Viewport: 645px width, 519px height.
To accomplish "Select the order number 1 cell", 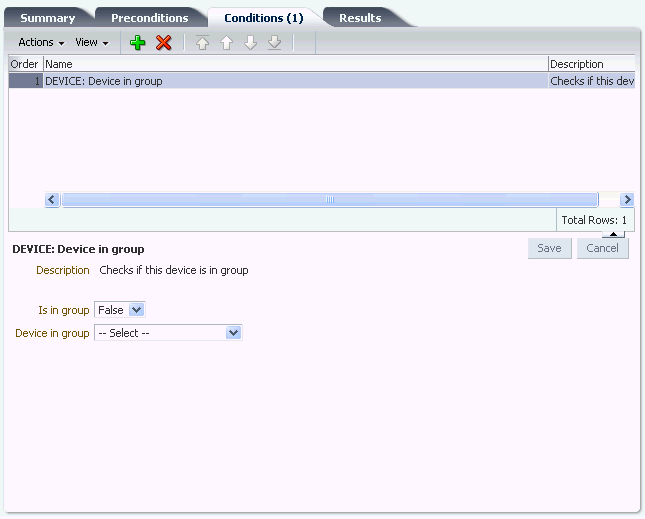I will click(x=26, y=81).
